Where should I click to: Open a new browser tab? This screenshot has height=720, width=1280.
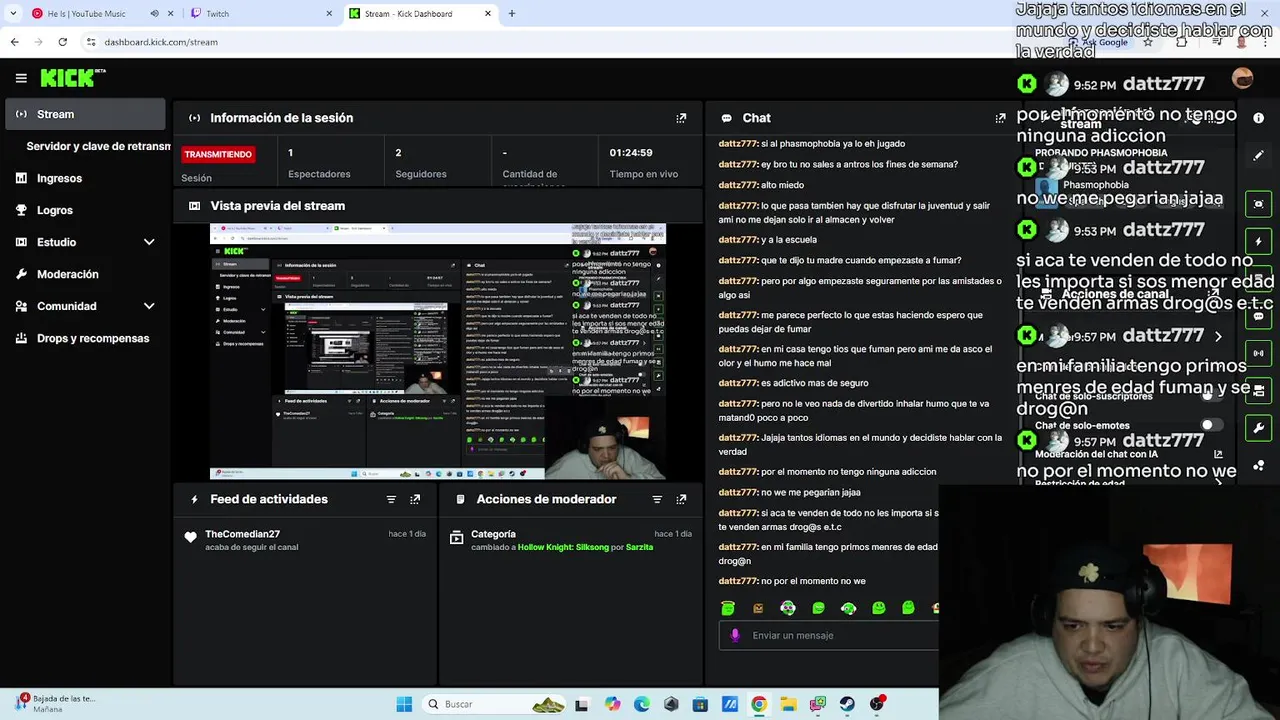(512, 14)
